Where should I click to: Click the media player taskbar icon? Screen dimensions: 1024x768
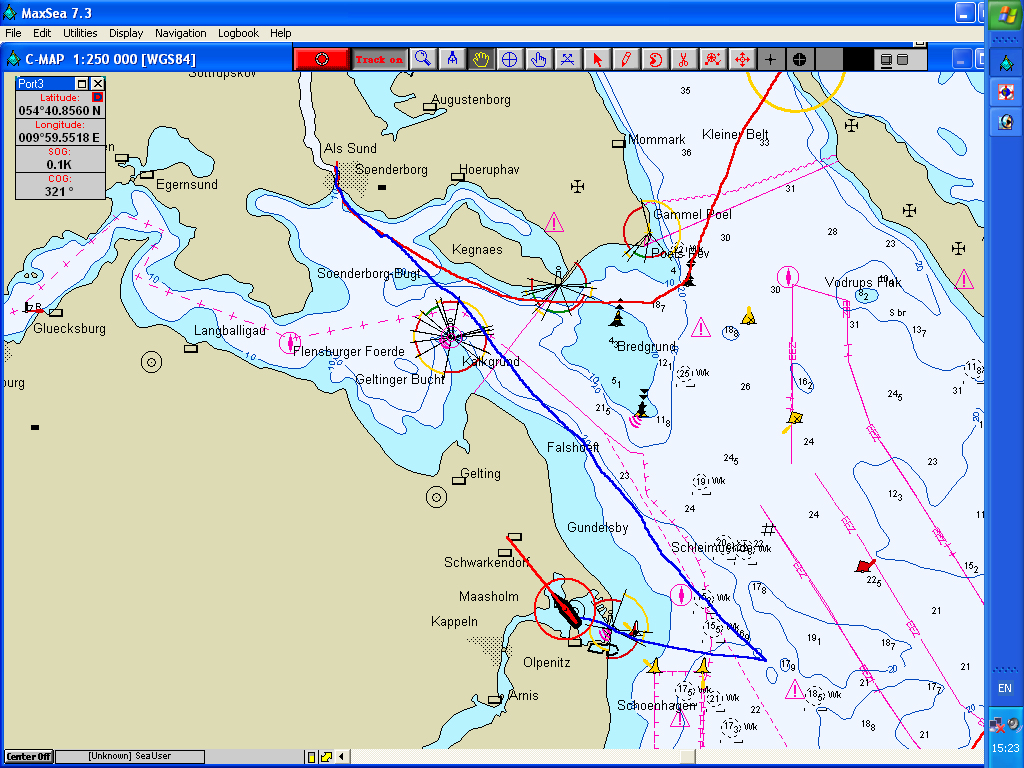[1006, 121]
